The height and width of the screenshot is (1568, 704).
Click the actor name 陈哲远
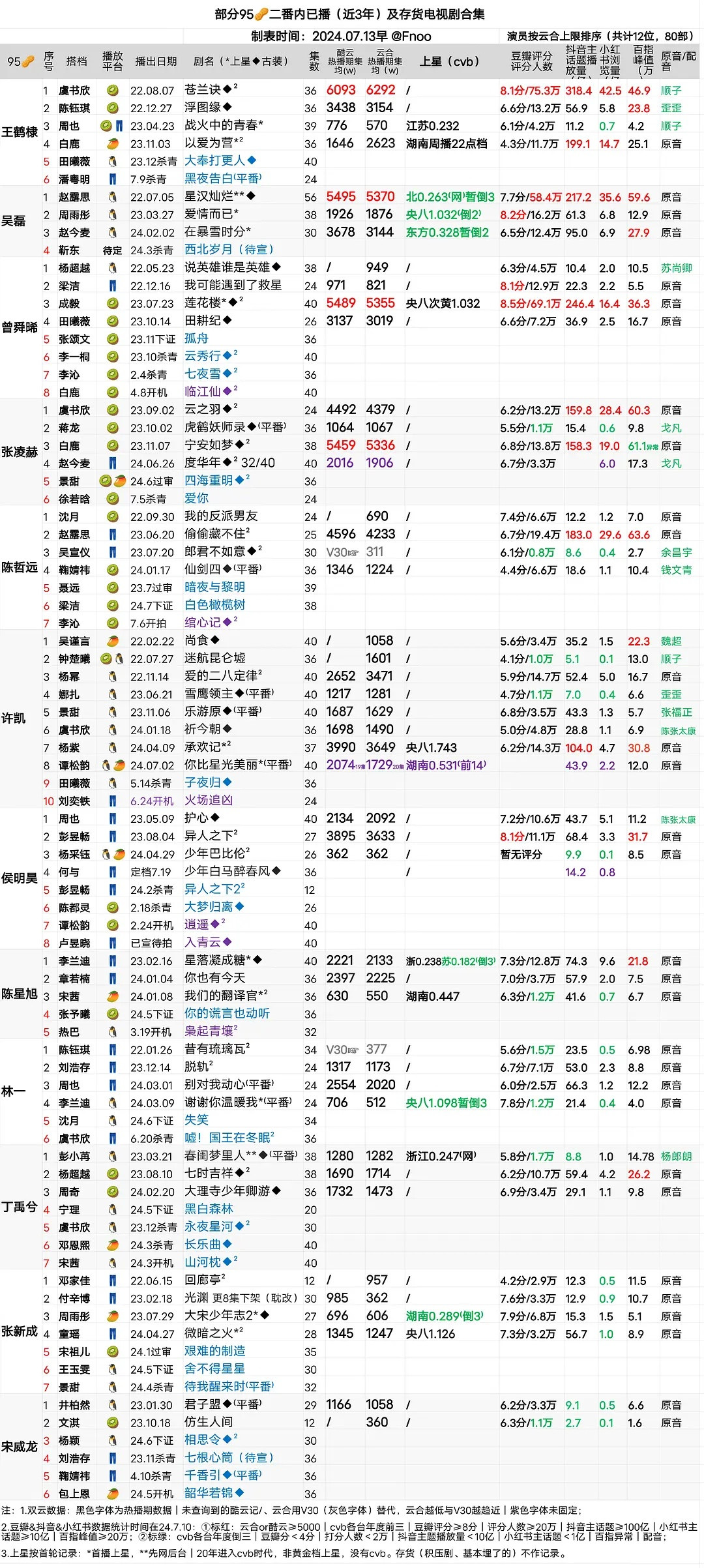click(x=20, y=567)
